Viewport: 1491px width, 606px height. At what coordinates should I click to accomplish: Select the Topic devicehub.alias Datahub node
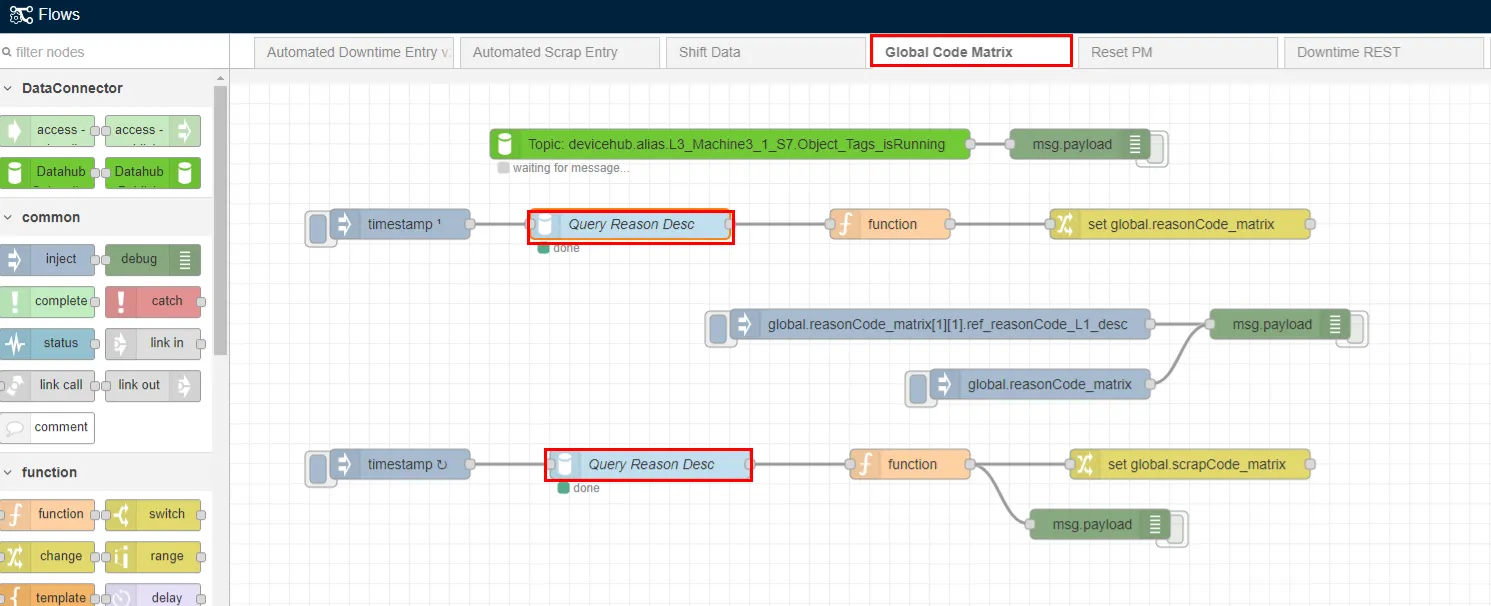(730, 144)
